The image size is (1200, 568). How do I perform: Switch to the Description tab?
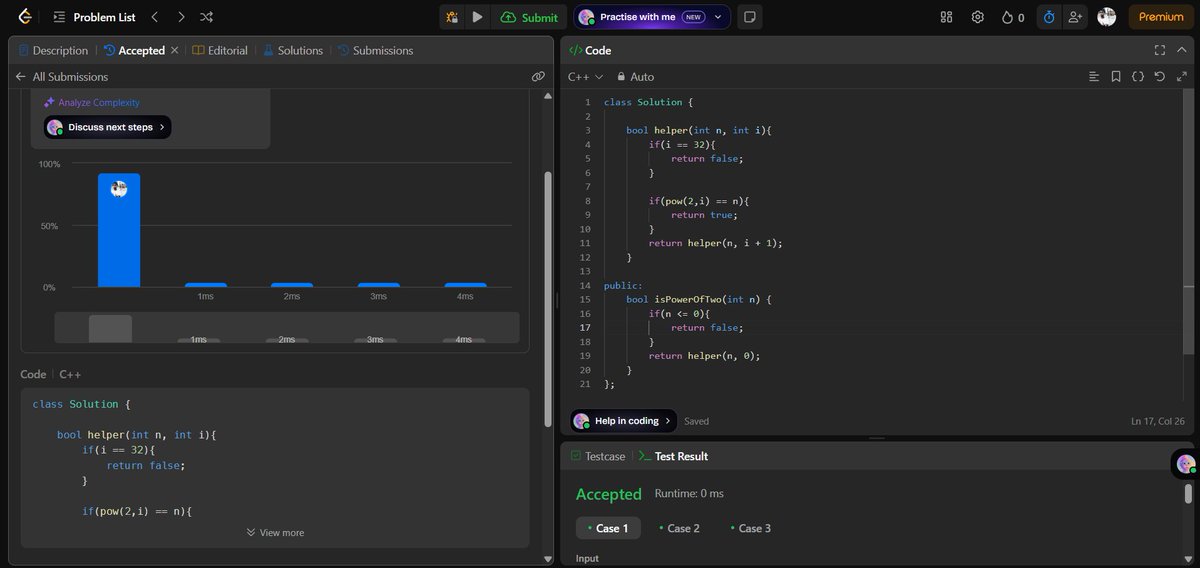(52, 50)
